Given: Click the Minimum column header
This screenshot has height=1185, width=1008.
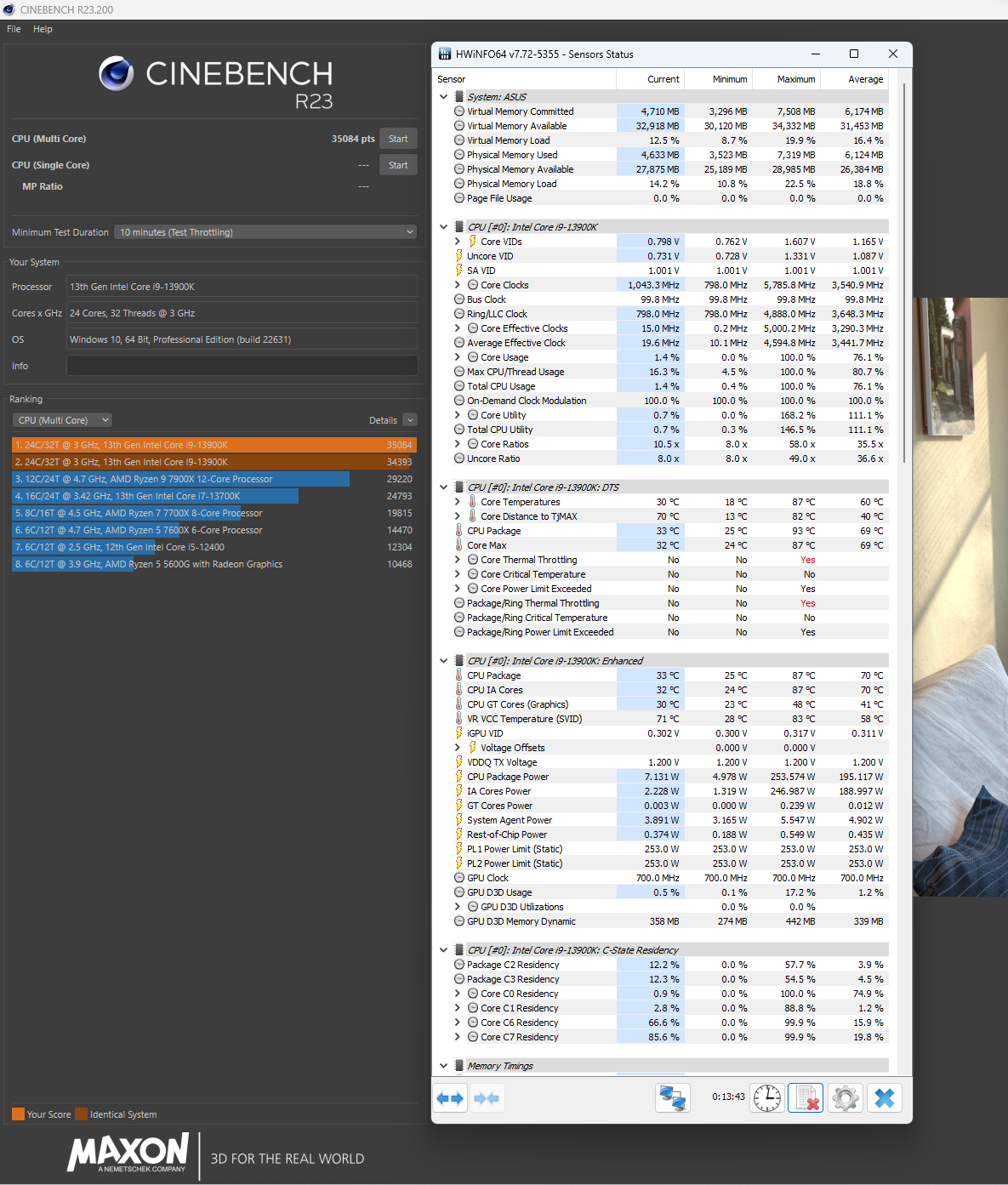Looking at the screenshot, I should tap(718, 79).
